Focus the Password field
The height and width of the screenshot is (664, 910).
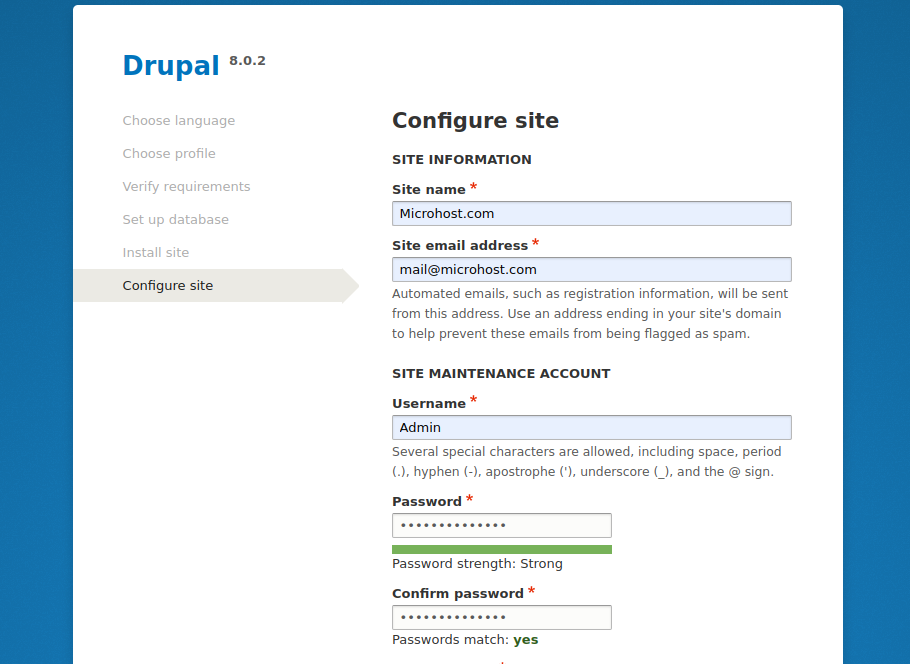pyautogui.click(x=501, y=525)
